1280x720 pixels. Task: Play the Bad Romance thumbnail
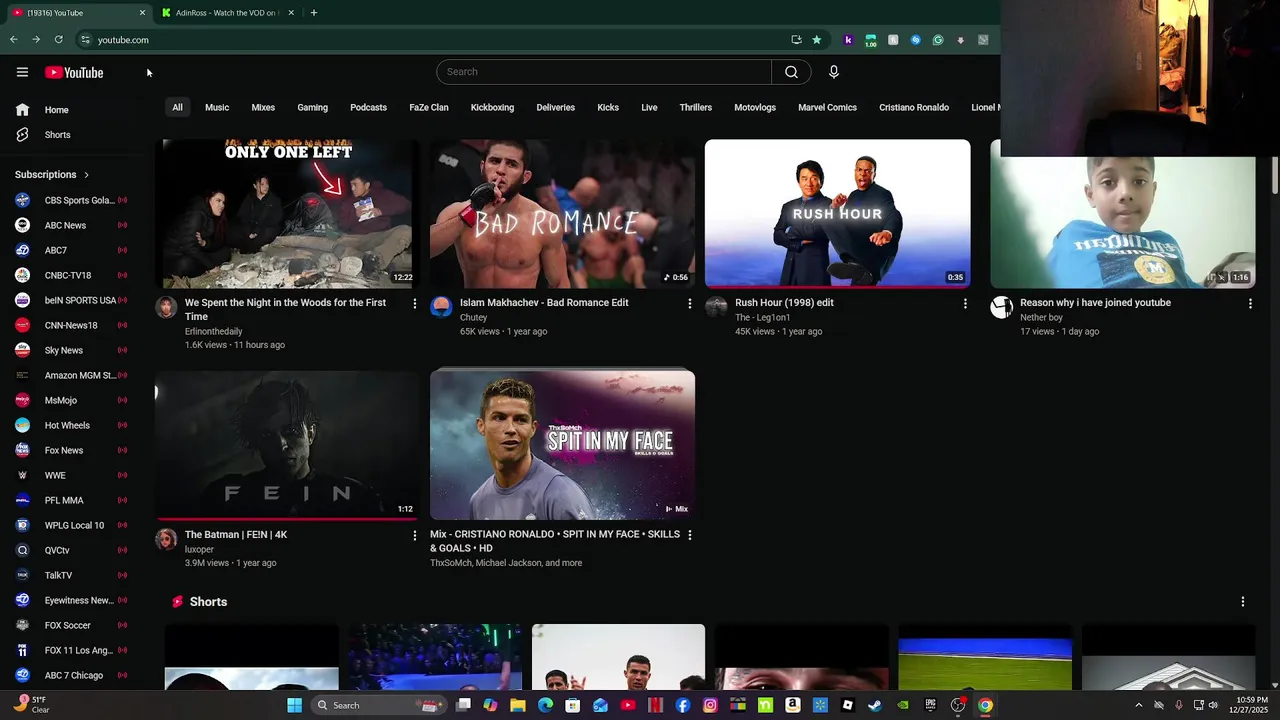562,214
